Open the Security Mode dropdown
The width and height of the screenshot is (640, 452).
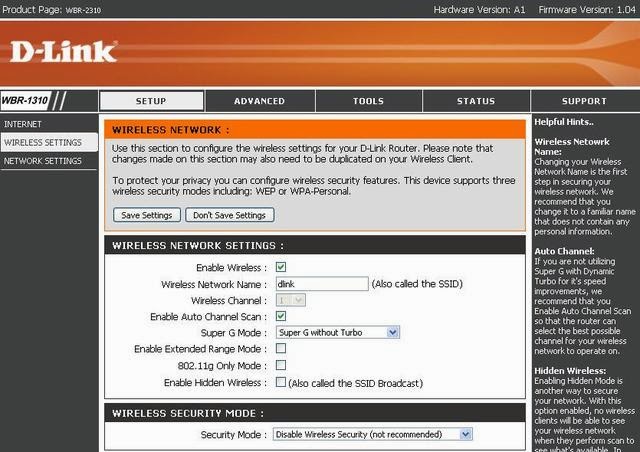click(373, 434)
